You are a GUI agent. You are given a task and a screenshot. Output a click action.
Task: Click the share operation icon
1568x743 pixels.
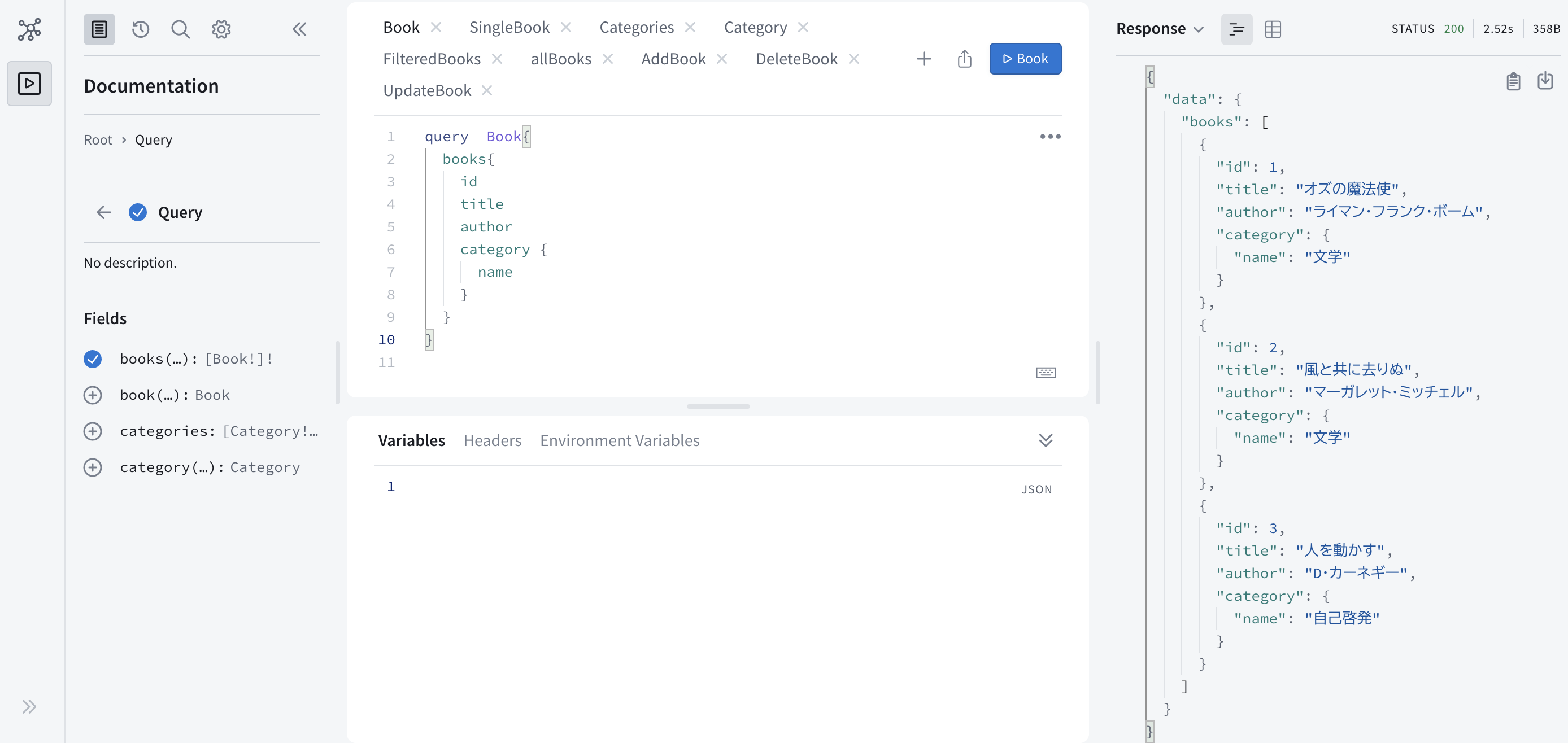coord(964,58)
